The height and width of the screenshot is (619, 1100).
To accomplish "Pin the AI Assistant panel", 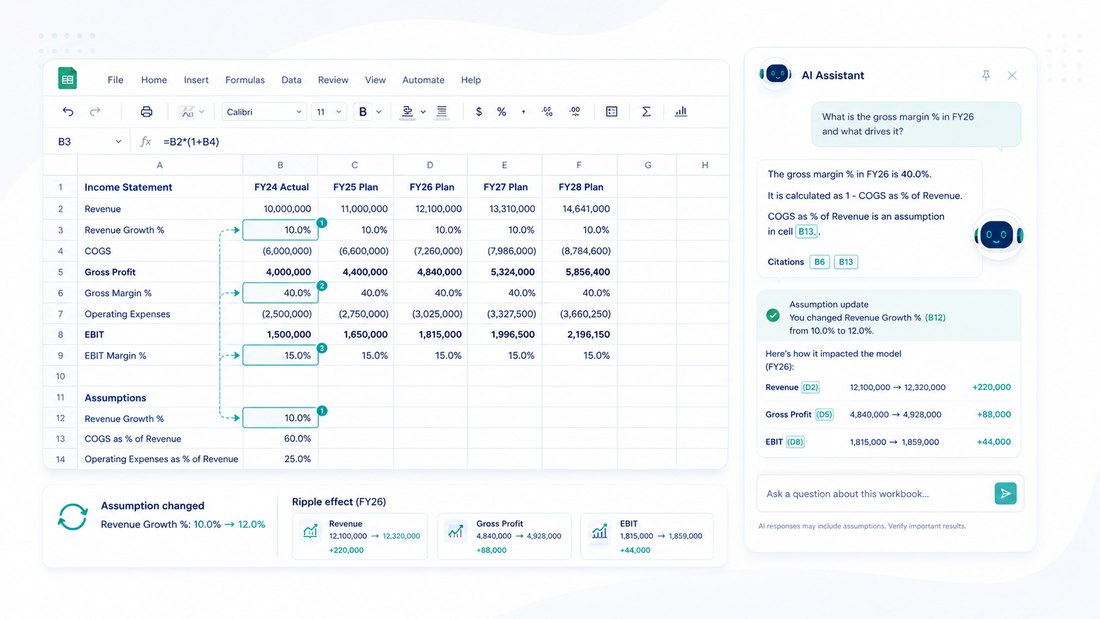I will 986,75.
